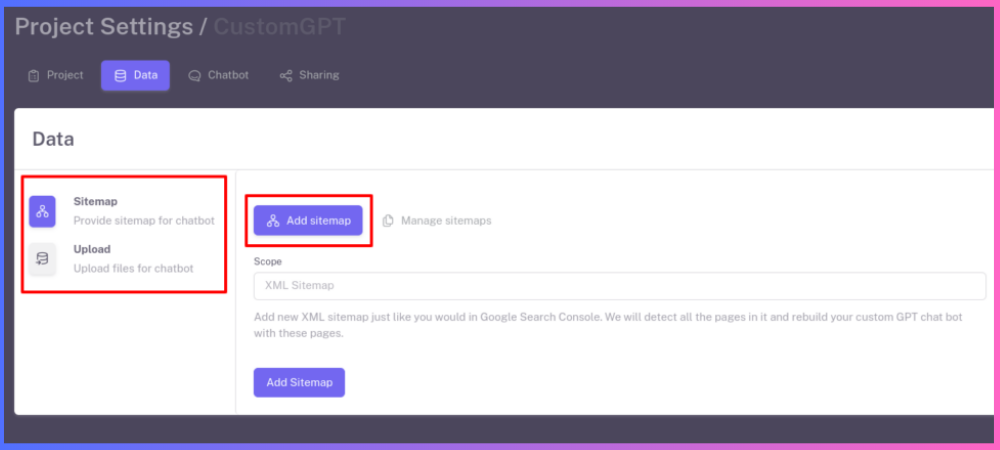Click the speech bubble icon on the Chatbot tab
1000x450 pixels.
point(195,76)
